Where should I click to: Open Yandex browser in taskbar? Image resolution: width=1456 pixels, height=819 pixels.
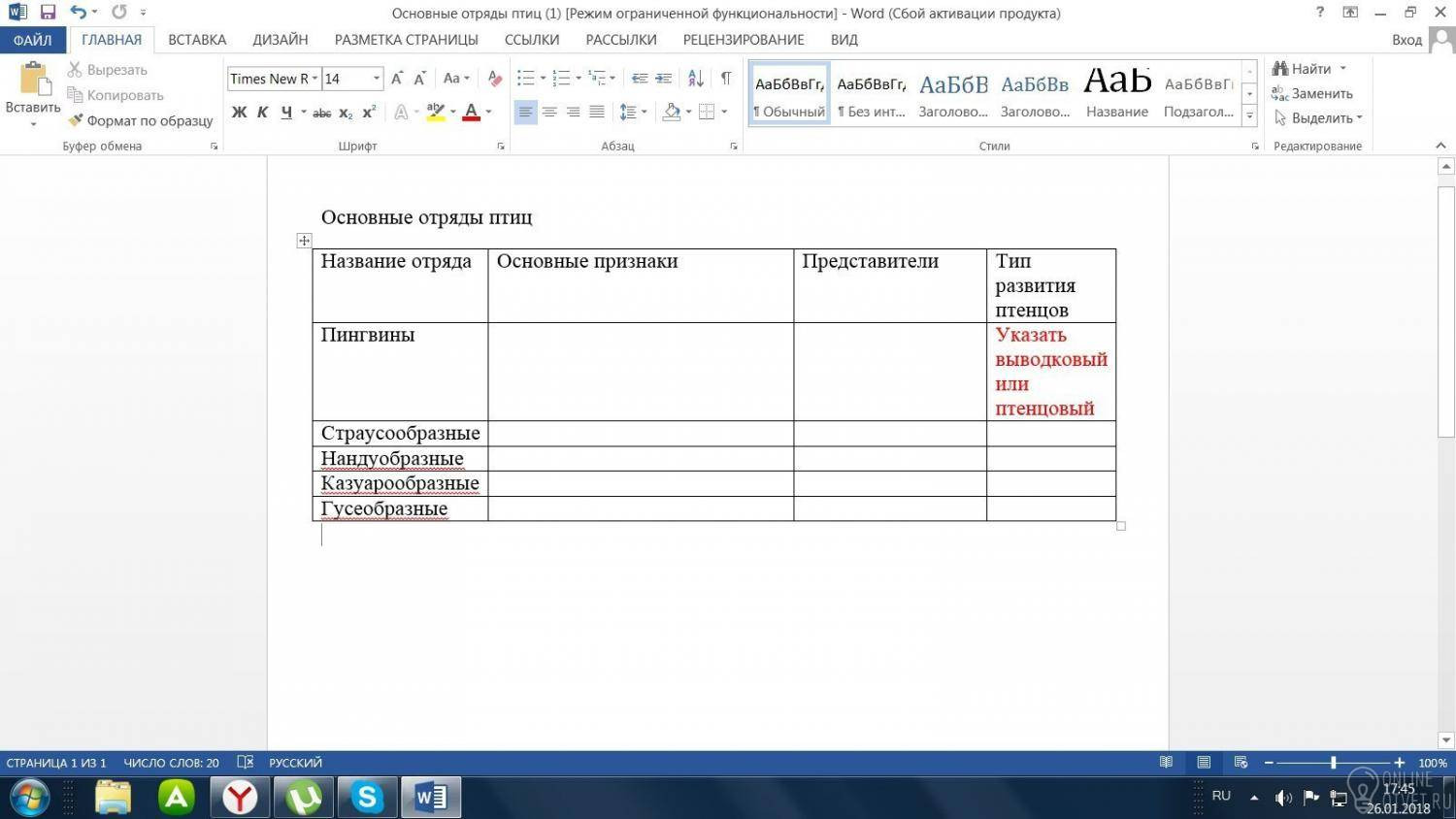point(240,798)
